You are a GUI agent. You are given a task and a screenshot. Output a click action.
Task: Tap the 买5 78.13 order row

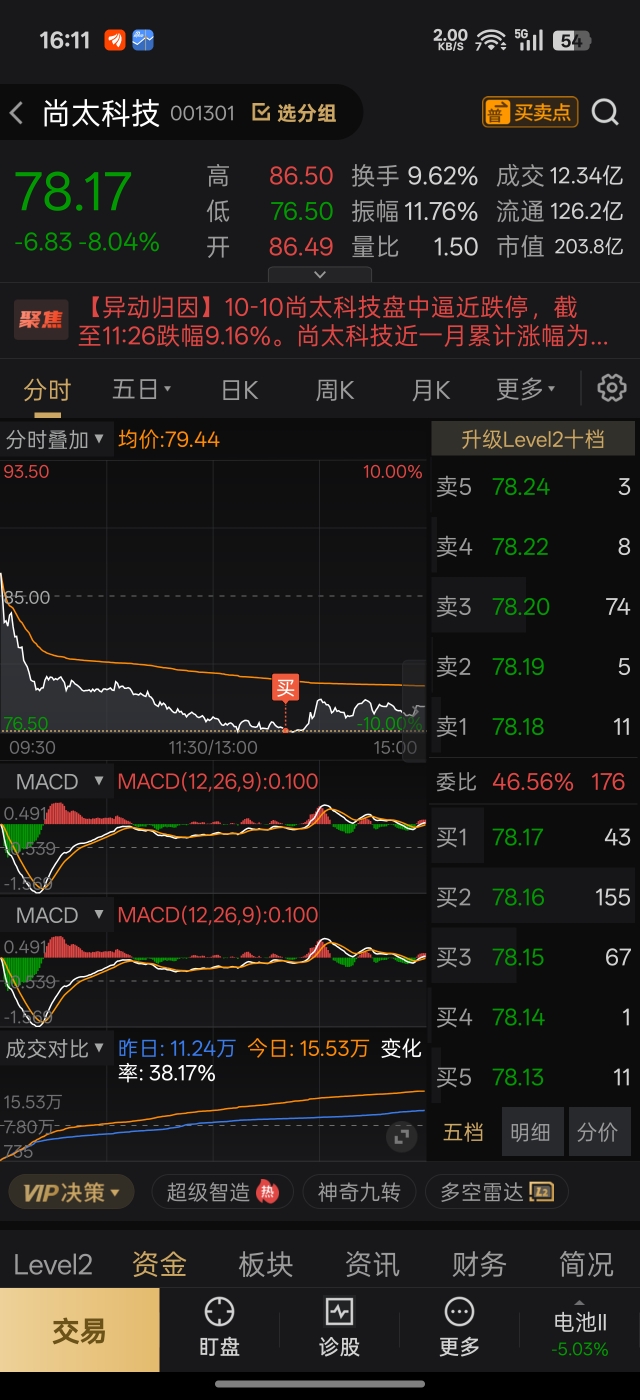[x=533, y=1077]
